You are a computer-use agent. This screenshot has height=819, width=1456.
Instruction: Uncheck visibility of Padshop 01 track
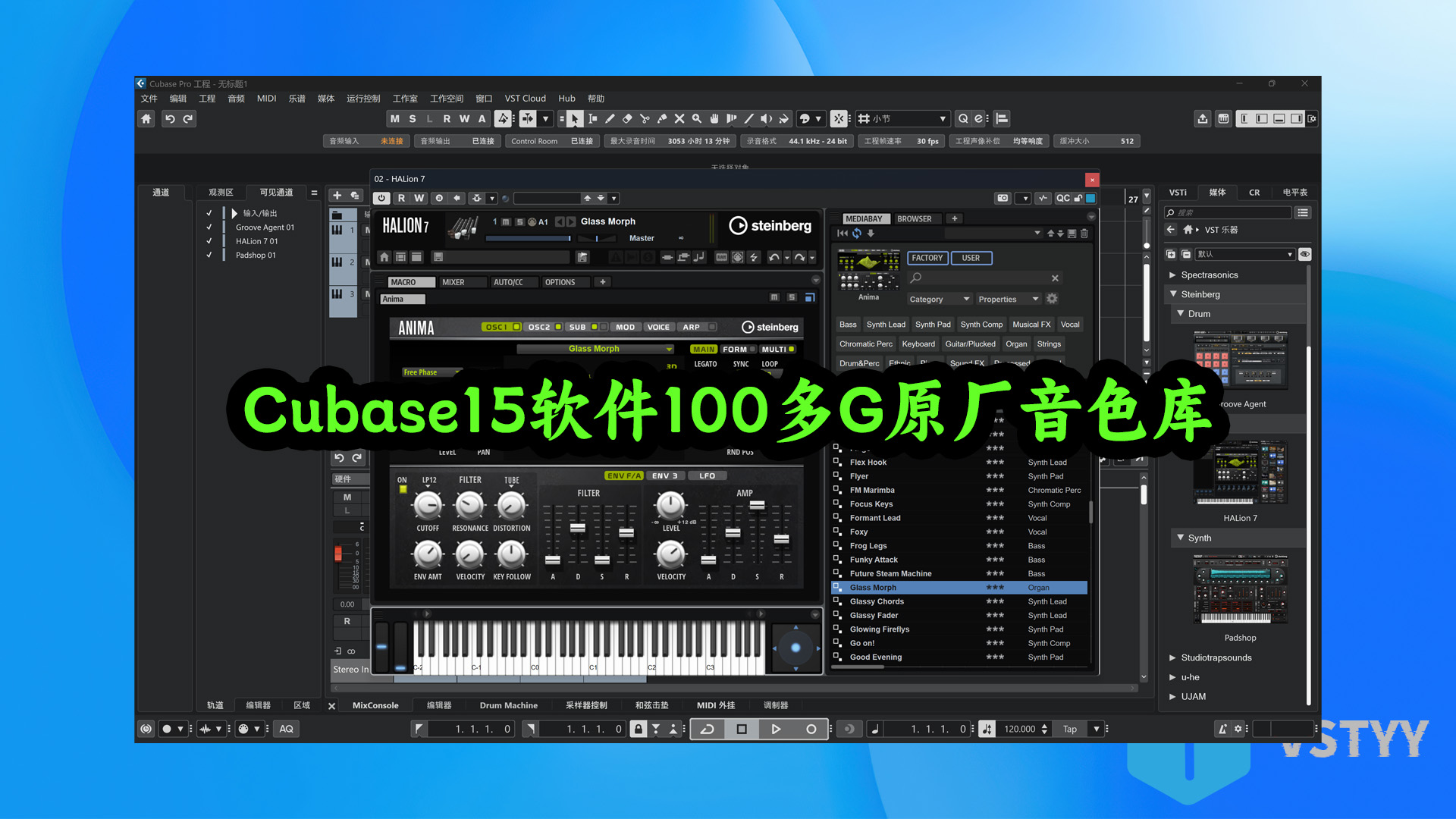point(209,255)
